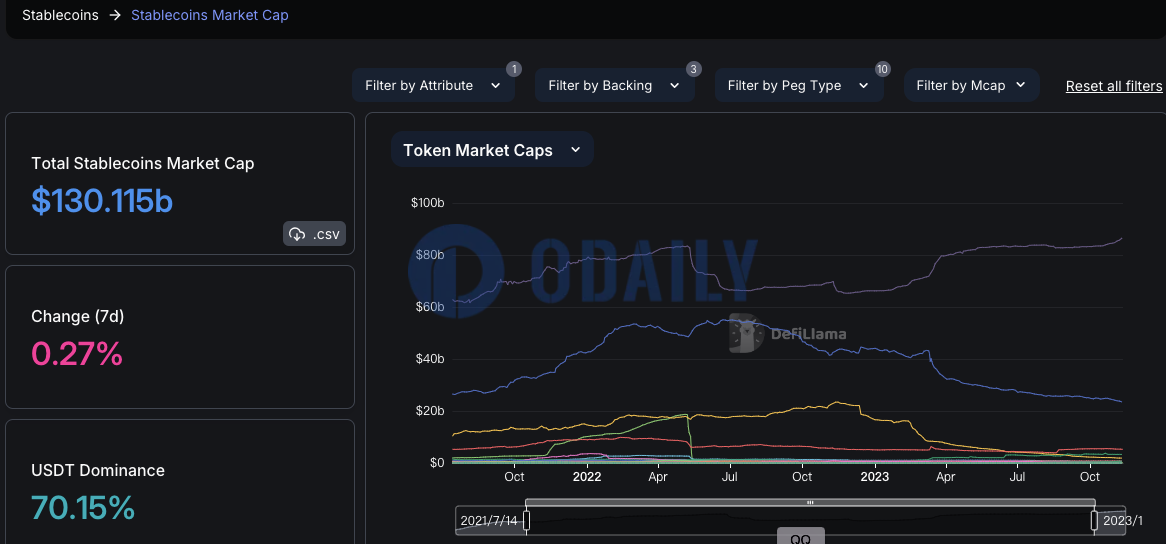Click the chevron arrow in Filter by Mcap
Viewport: 1166px width, 544px height.
click(1021, 85)
